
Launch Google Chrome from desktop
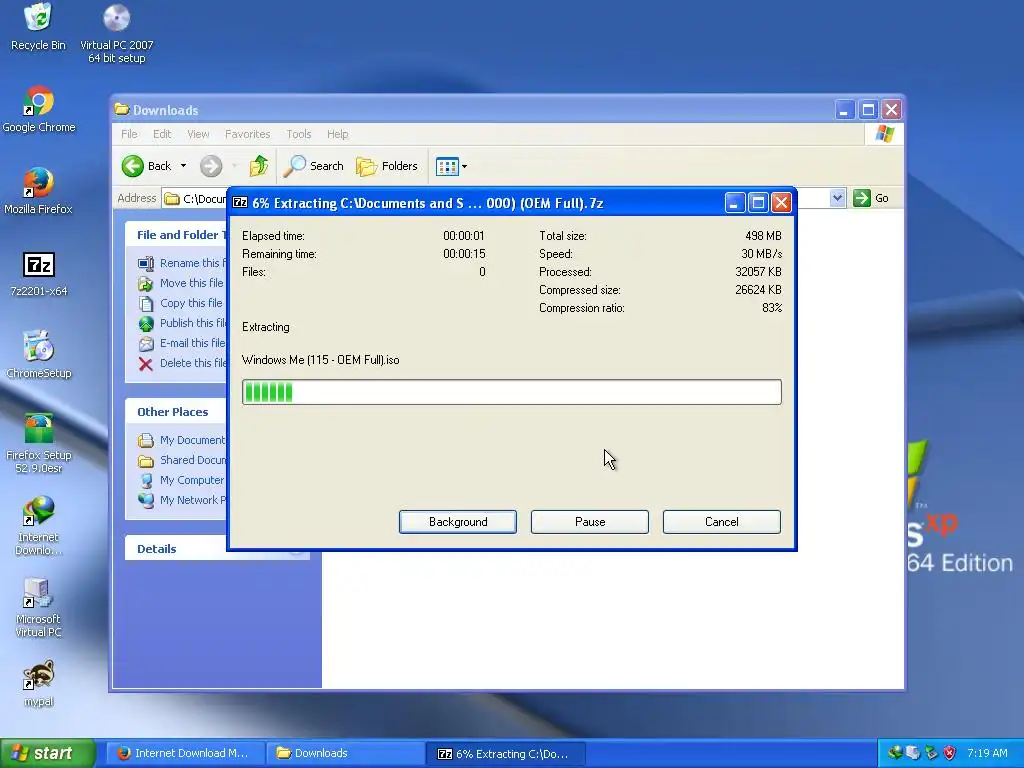click(39, 109)
